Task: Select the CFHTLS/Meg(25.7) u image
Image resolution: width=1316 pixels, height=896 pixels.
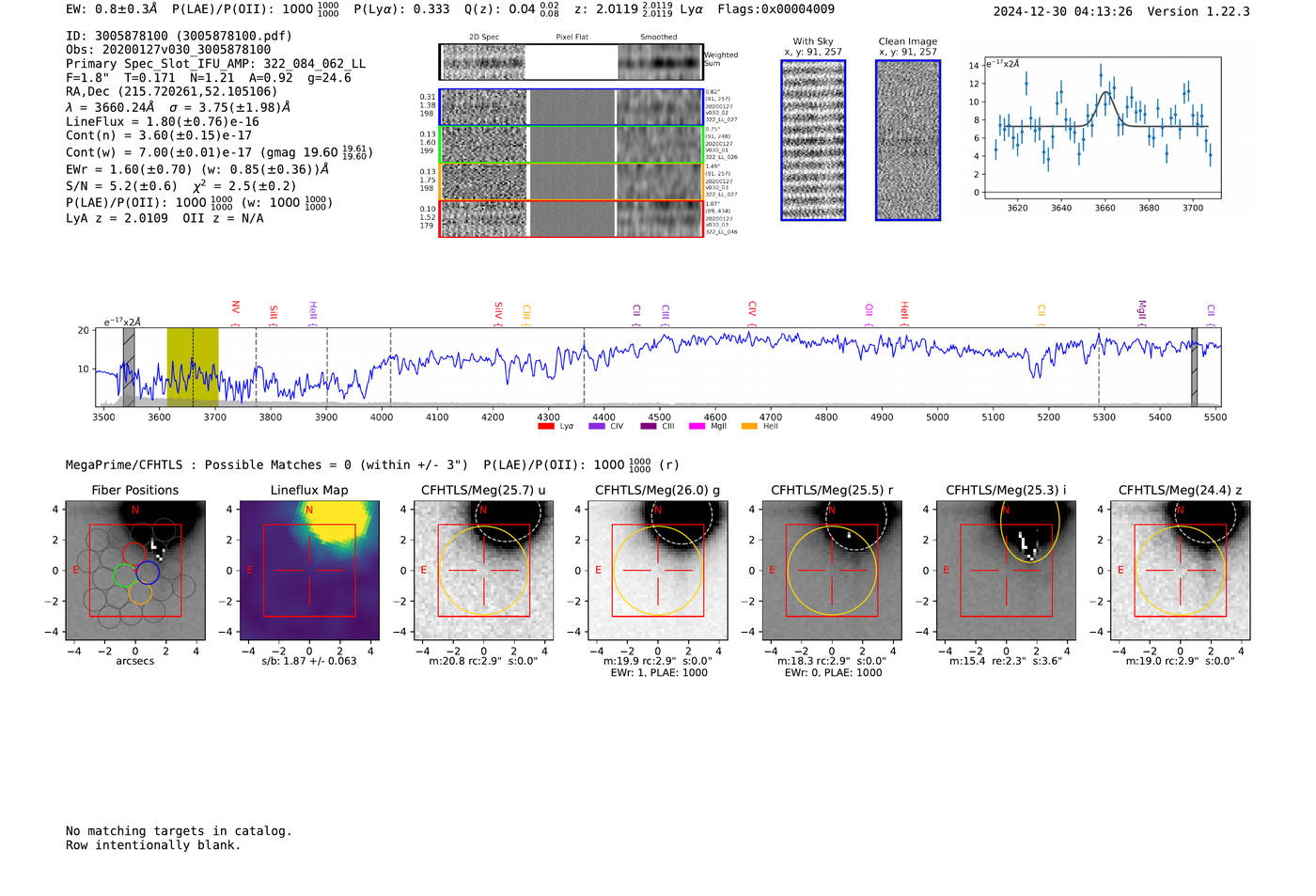Action: tap(483, 570)
